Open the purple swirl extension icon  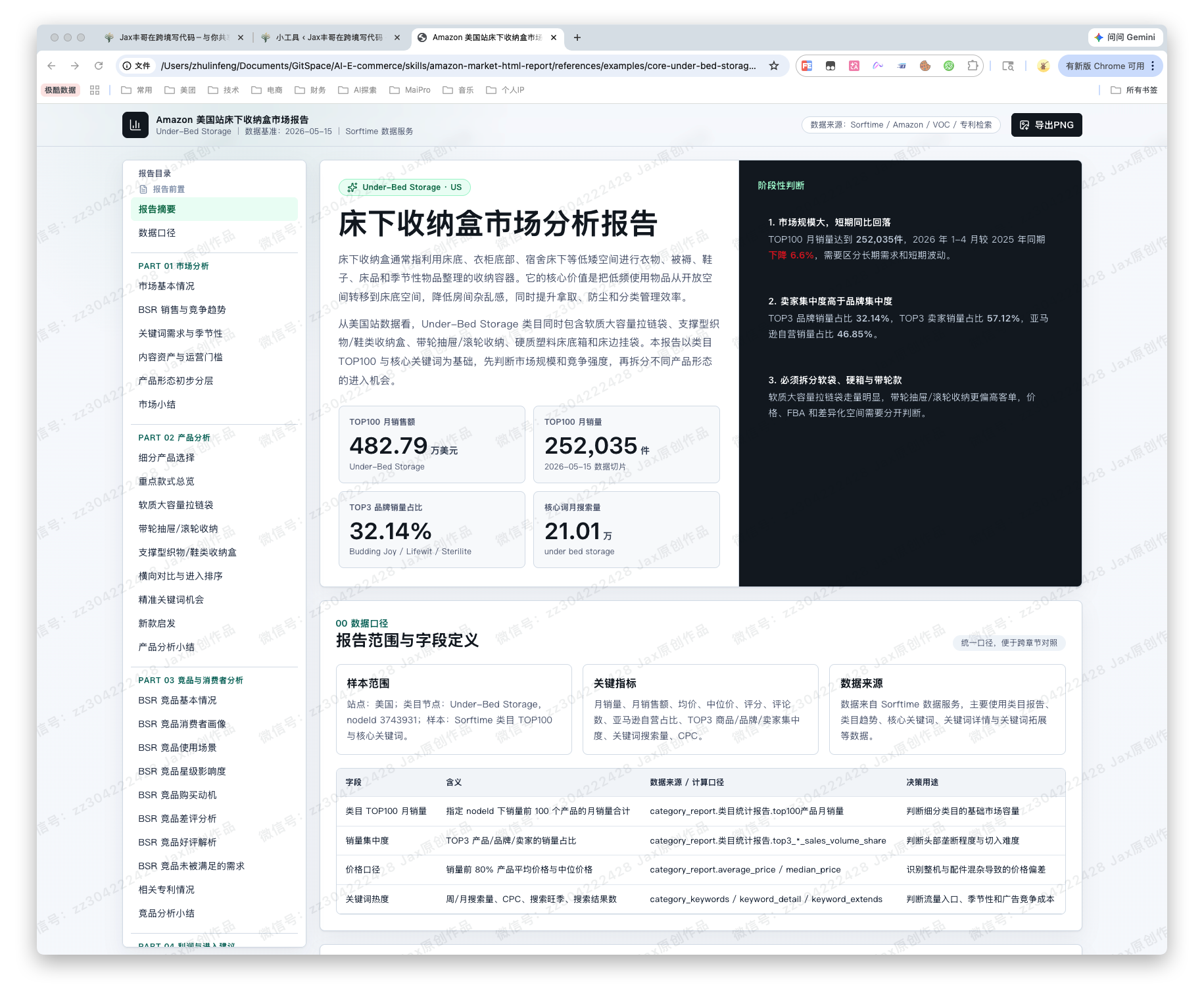click(878, 66)
